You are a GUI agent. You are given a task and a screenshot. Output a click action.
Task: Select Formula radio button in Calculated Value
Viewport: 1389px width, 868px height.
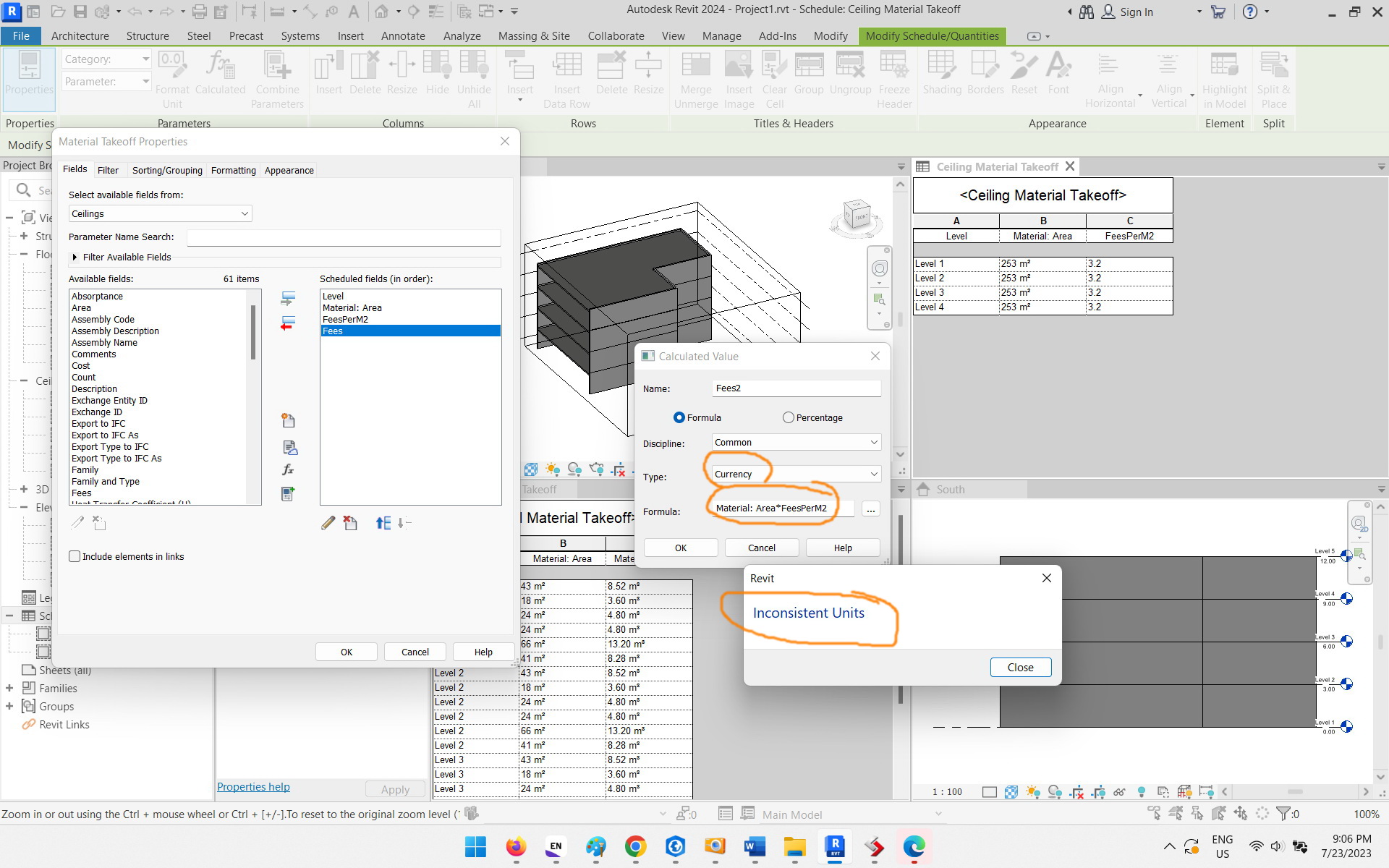680,417
